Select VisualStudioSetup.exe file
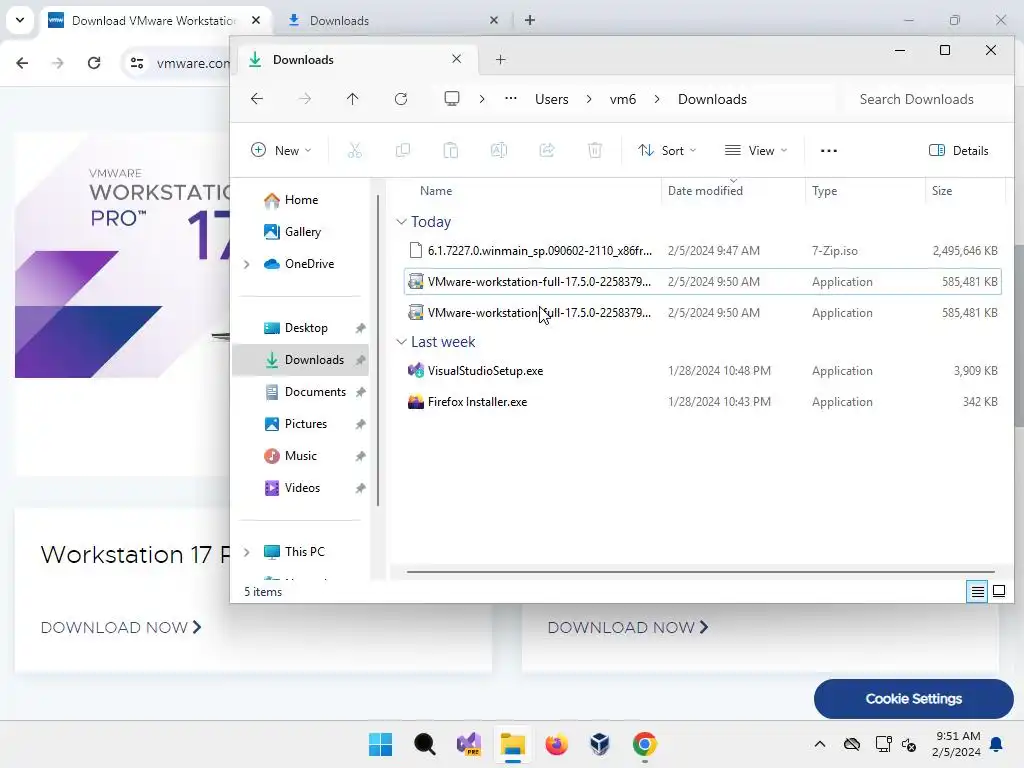 pos(702,371)
